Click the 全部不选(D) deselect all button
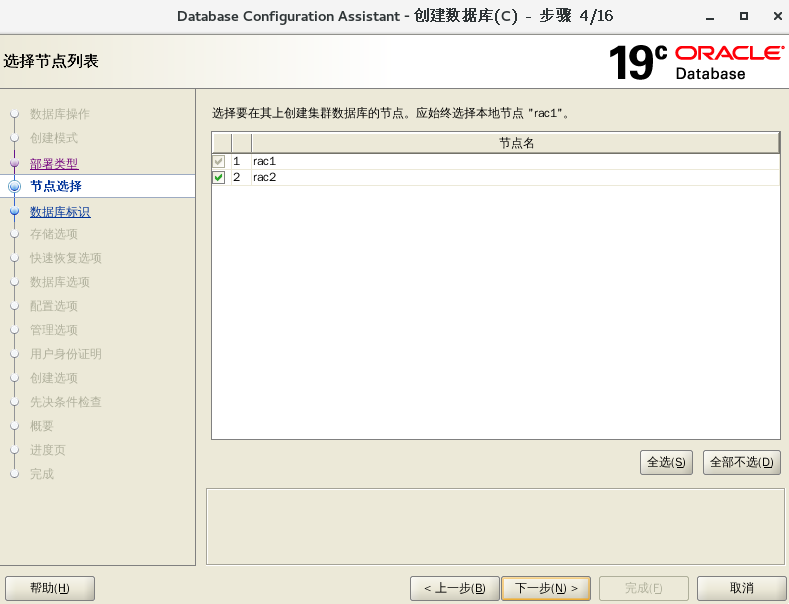The image size is (789, 604). coord(741,462)
